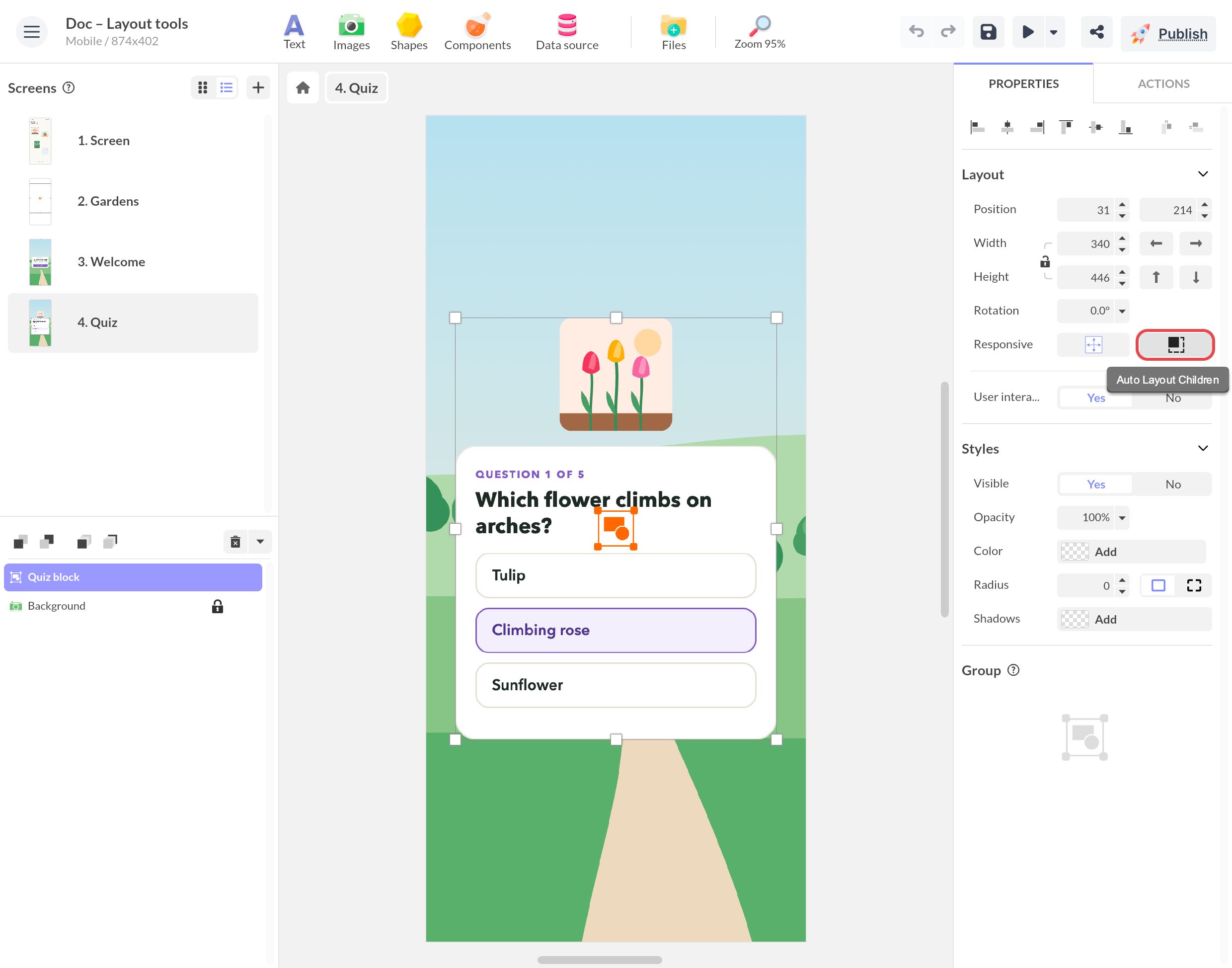Select the Text tool

pyautogui.click(x=294, y=32)
